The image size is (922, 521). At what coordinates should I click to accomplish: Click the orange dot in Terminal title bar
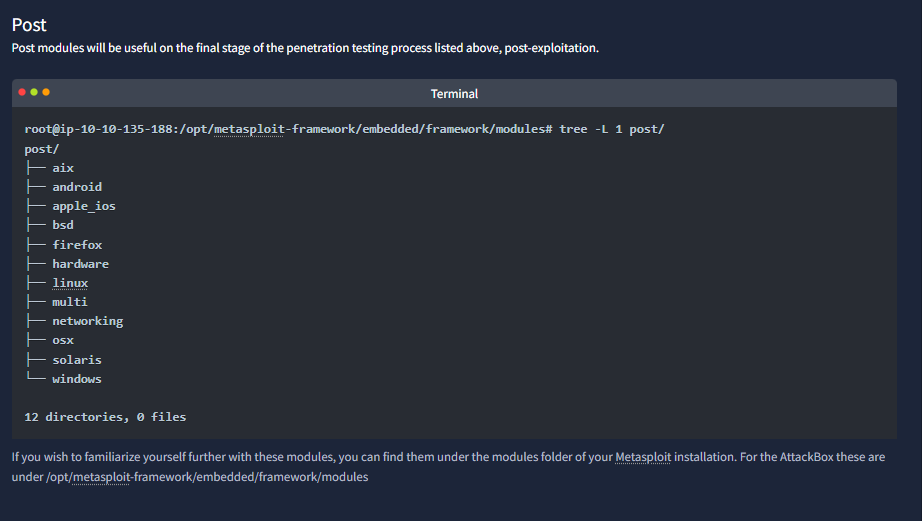point(46,92)
